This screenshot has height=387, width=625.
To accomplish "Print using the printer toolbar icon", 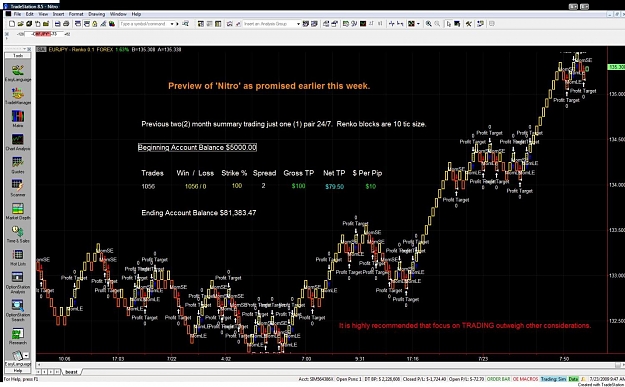I will (x=65, y=24).
